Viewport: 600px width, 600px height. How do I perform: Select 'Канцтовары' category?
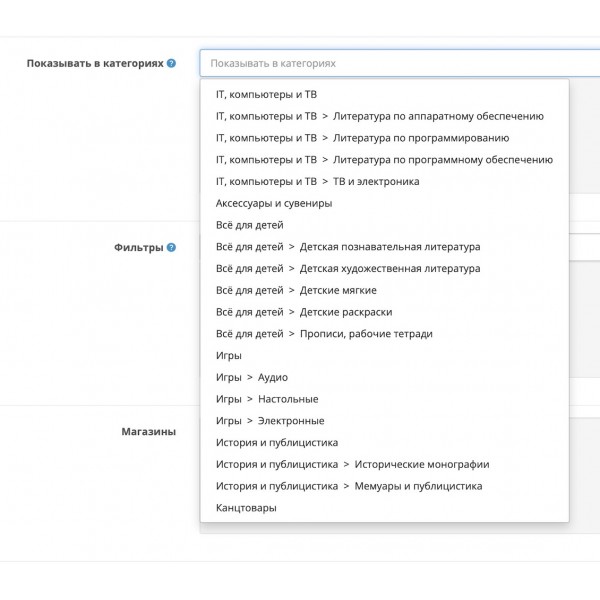(x=246, y=508)
